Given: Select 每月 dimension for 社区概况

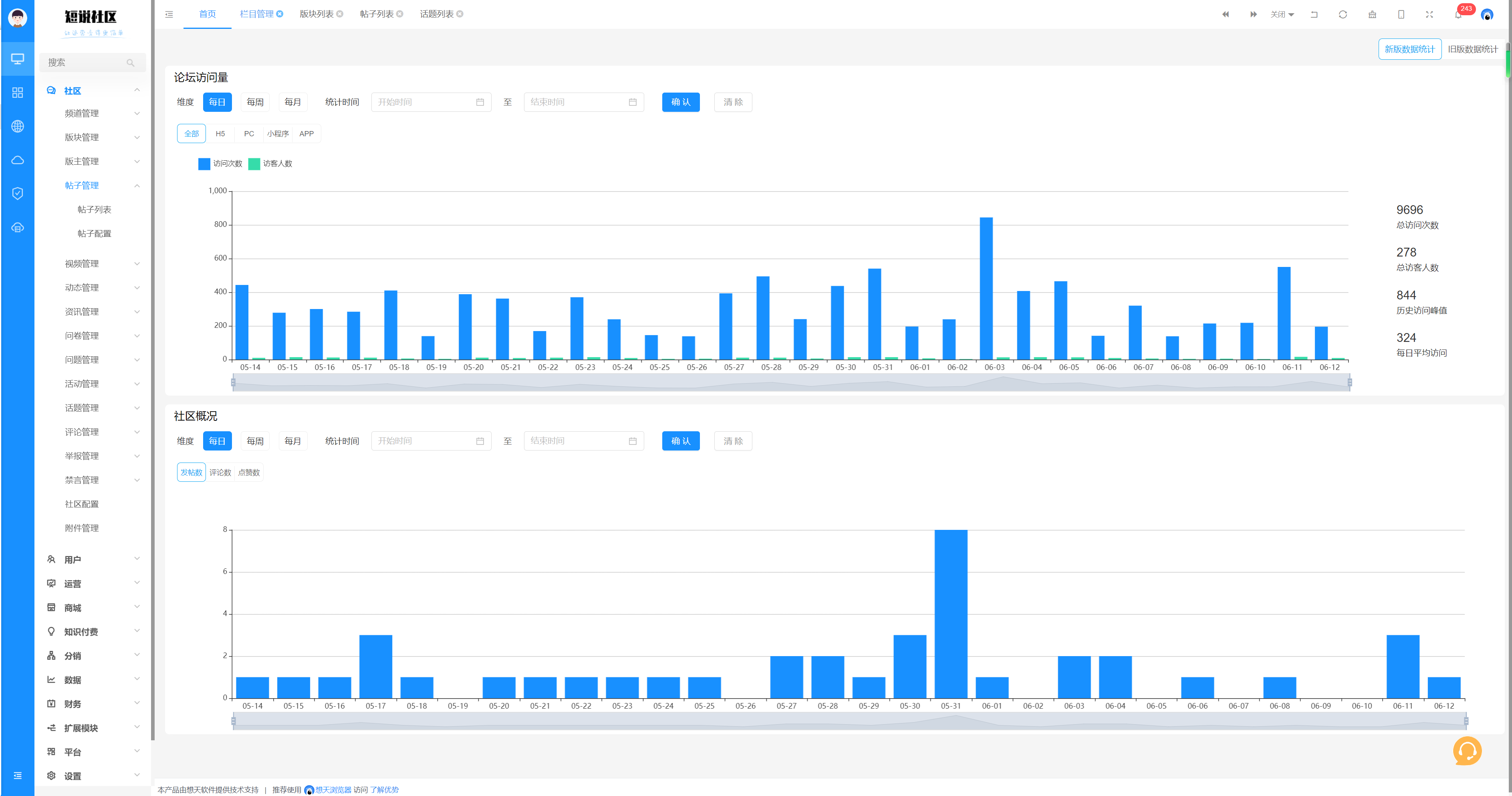Looking at the screenshot, I should point(293,441).
